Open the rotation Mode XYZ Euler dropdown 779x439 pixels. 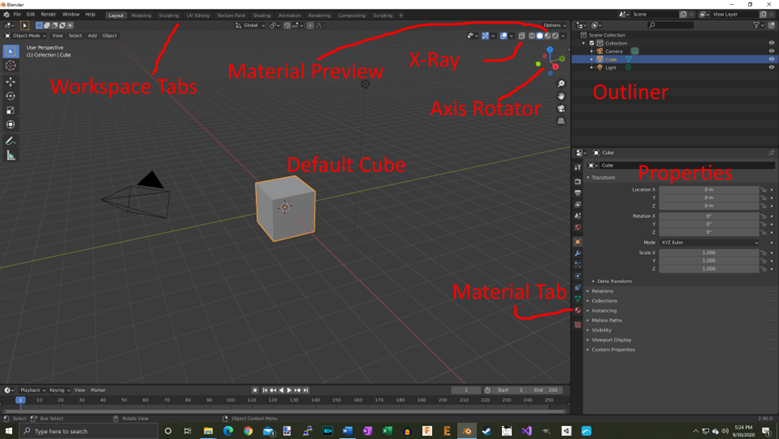(x=708, y=243)
